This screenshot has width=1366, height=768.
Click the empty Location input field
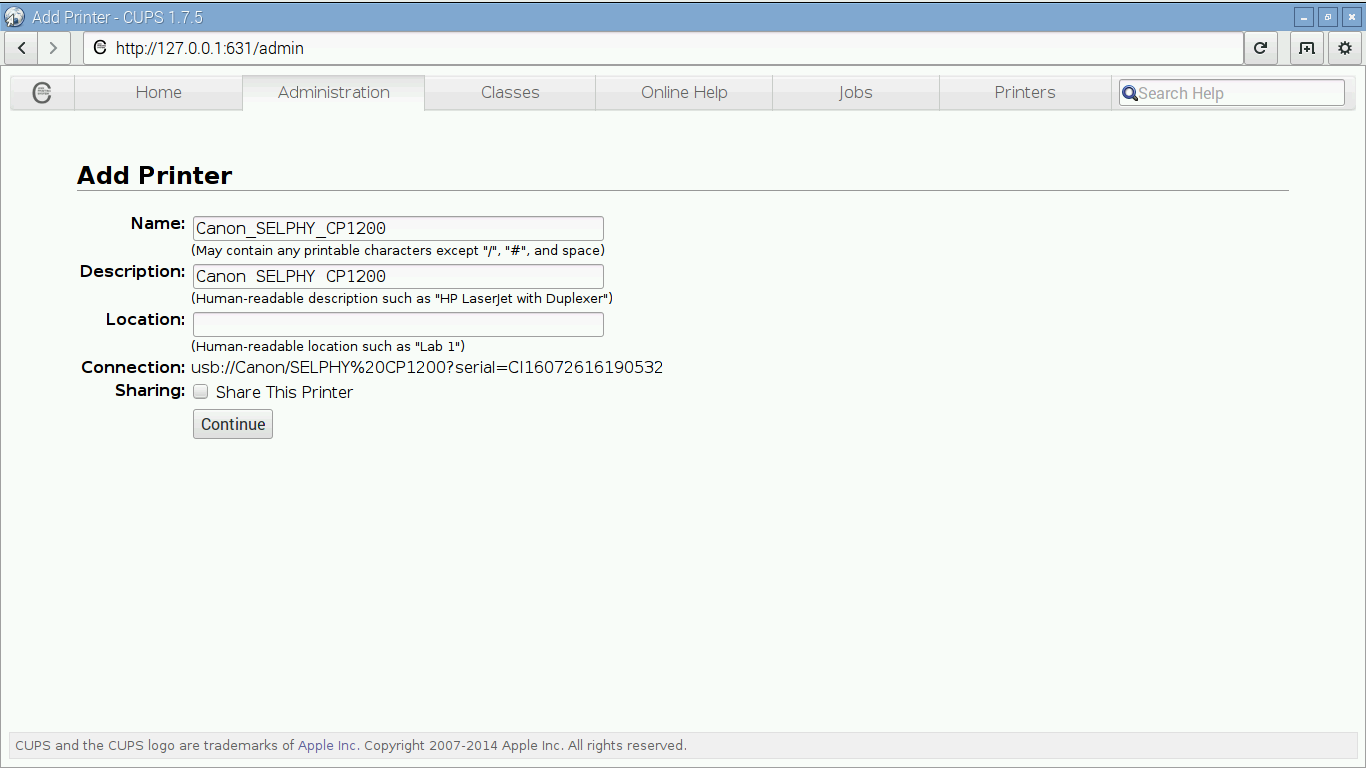tap(398, 324)
